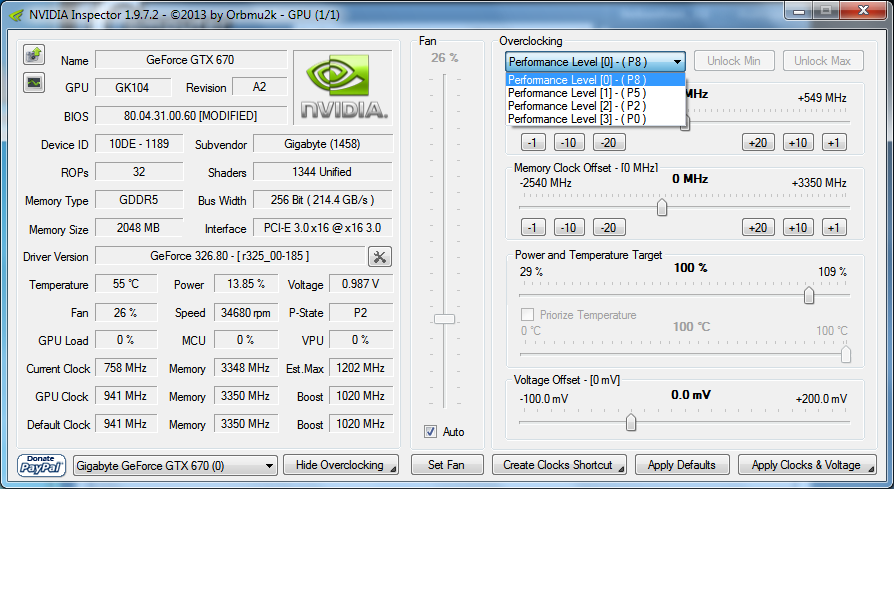Minimize the NVIDIA Inspector window
894x614 pixels.
click(x=799, y=10)
